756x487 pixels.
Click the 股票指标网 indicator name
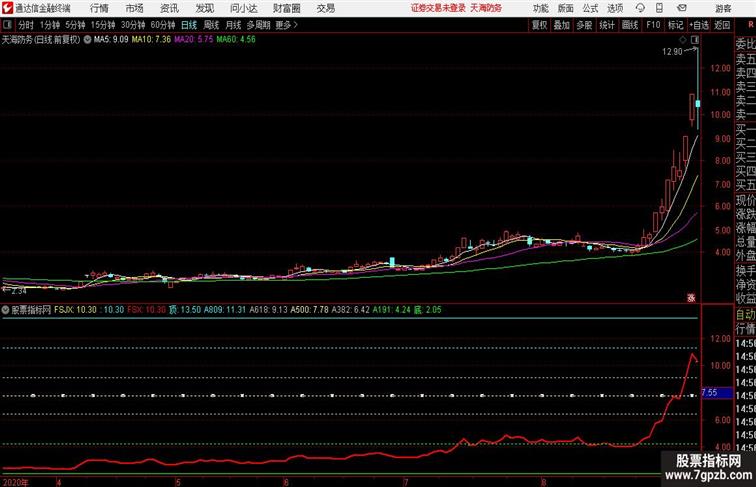[x=31, y=310]
